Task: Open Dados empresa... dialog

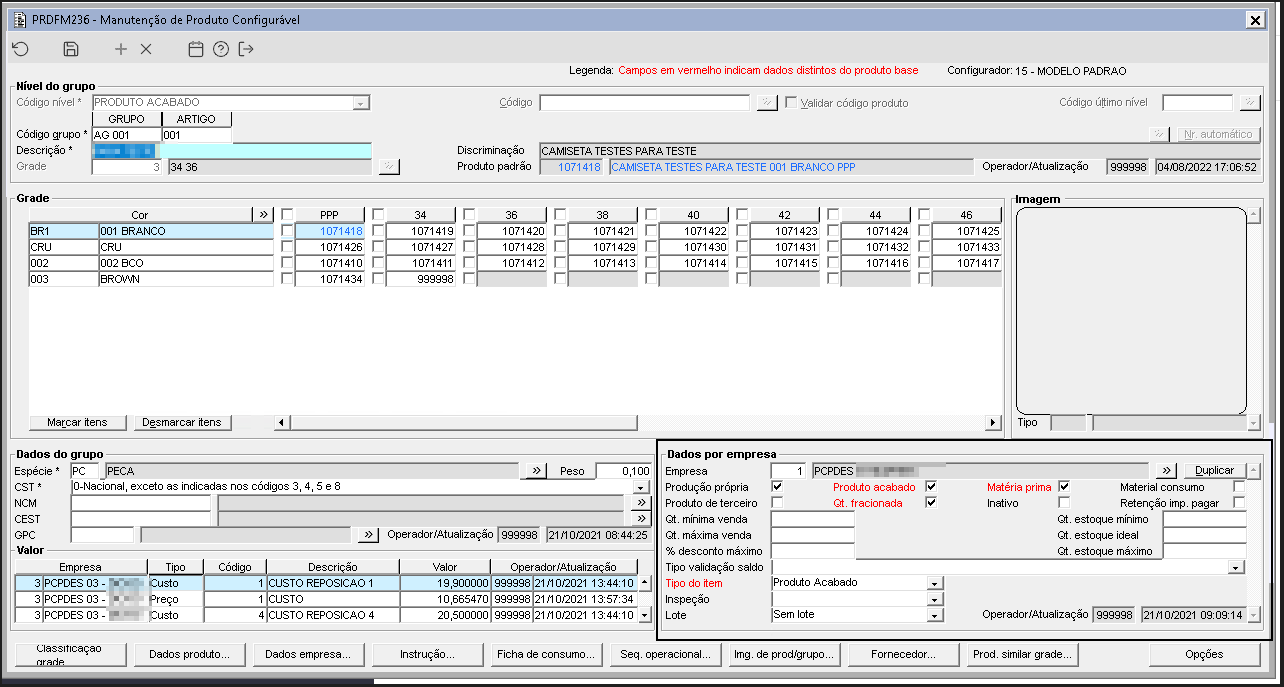Action: point(308,654)
